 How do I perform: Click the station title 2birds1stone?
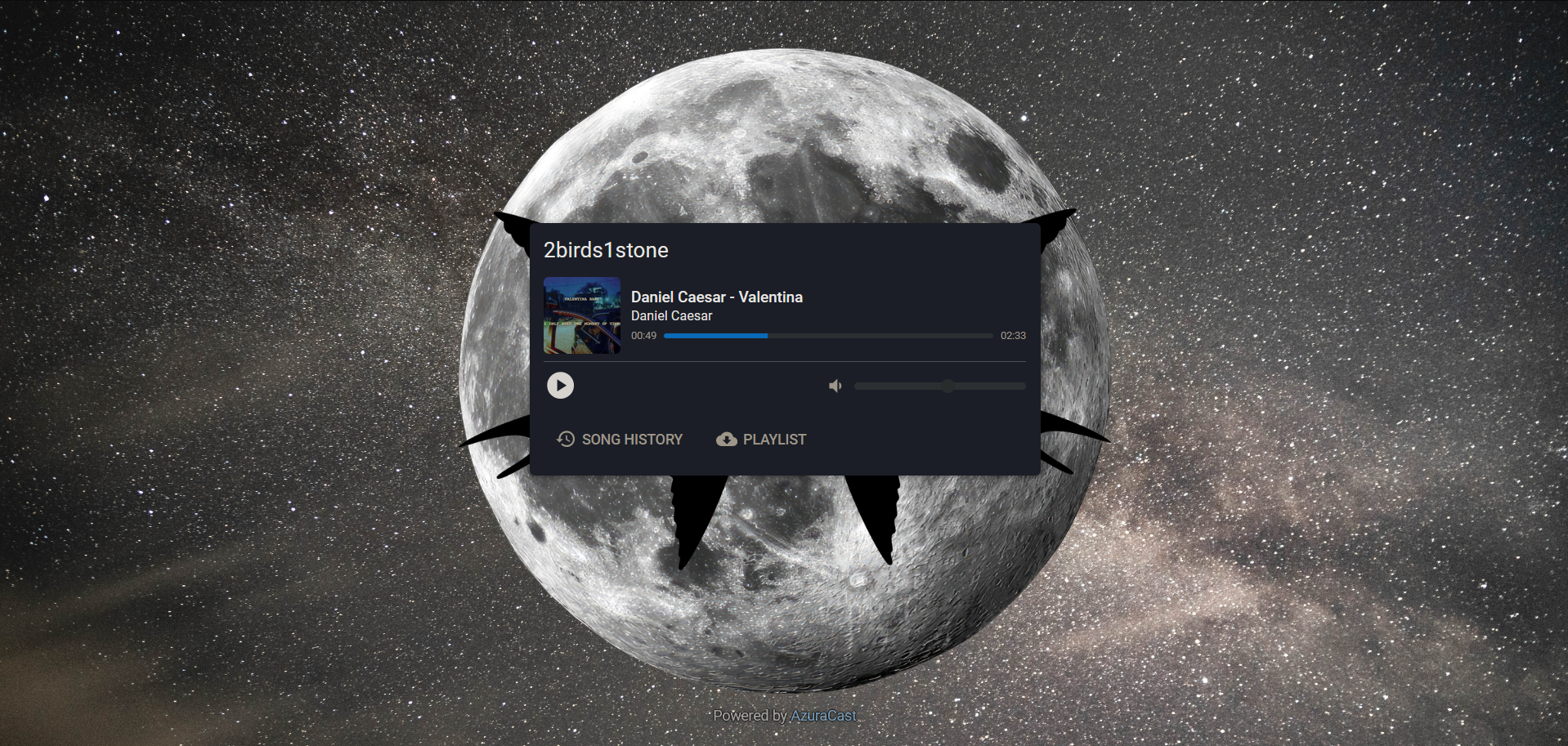tap(606, 250)
